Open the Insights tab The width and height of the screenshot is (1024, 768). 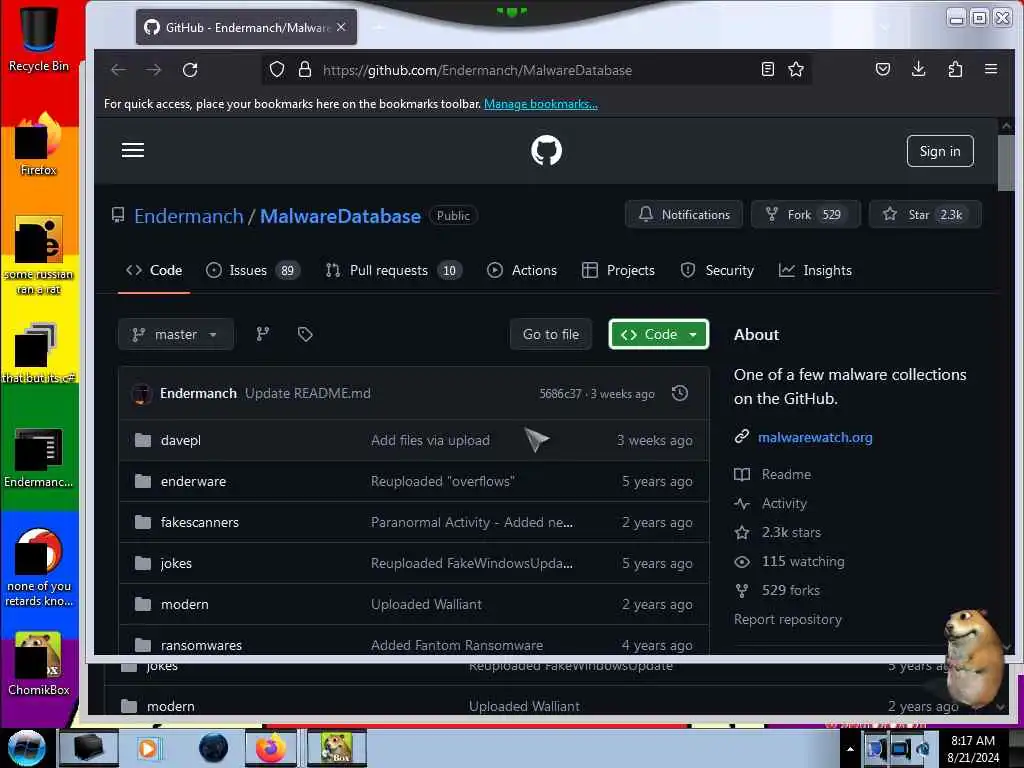[x=815, y=270]
